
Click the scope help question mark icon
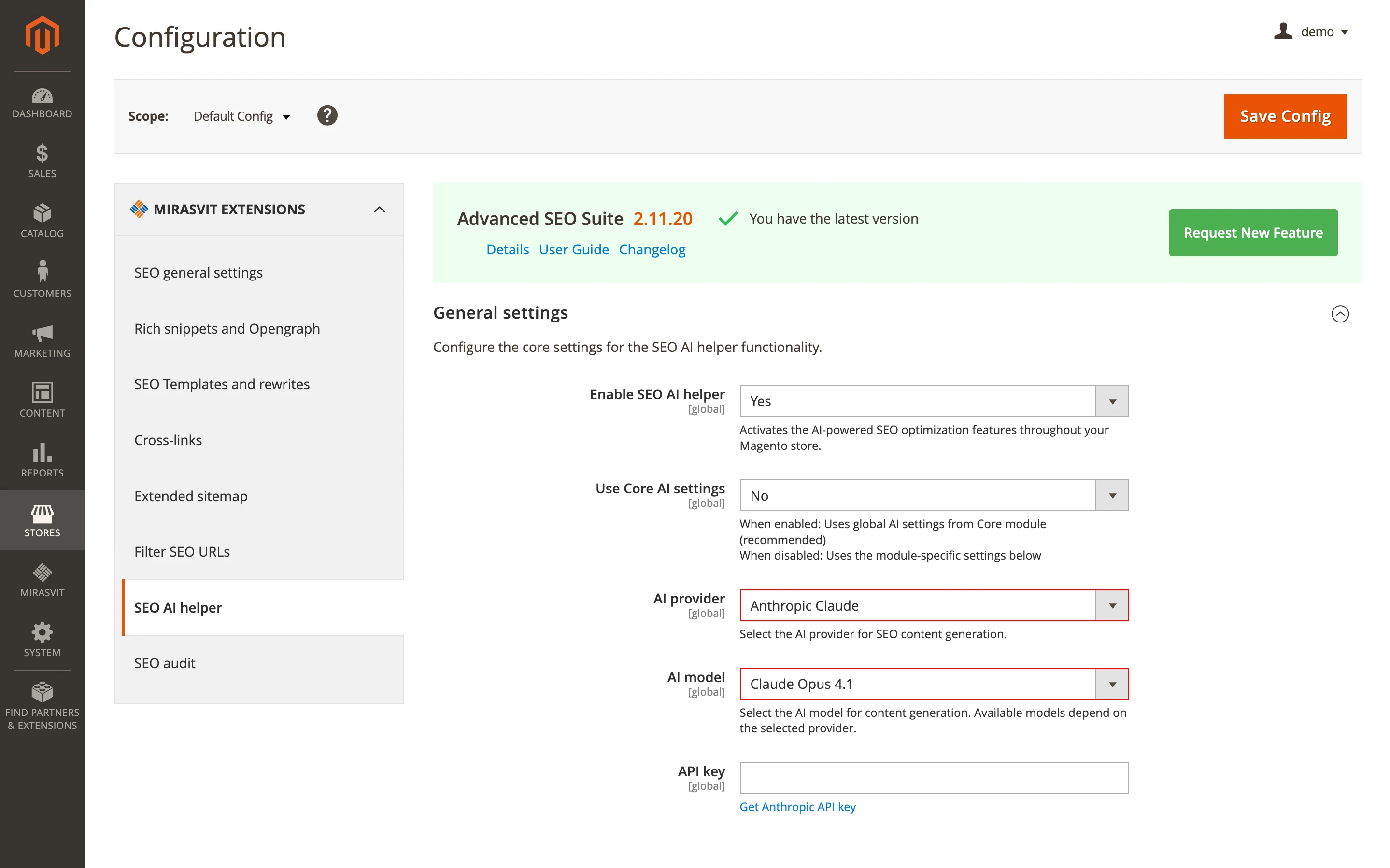pos(327,115)
